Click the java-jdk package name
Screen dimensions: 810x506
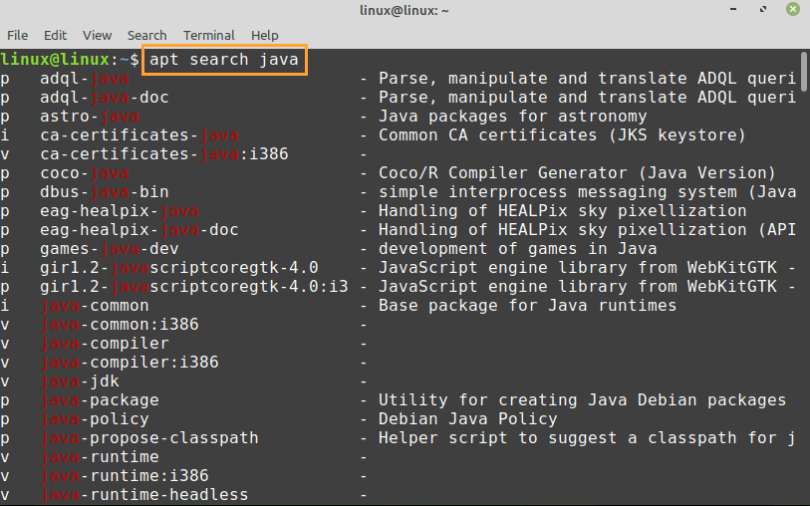click(80, 381)
